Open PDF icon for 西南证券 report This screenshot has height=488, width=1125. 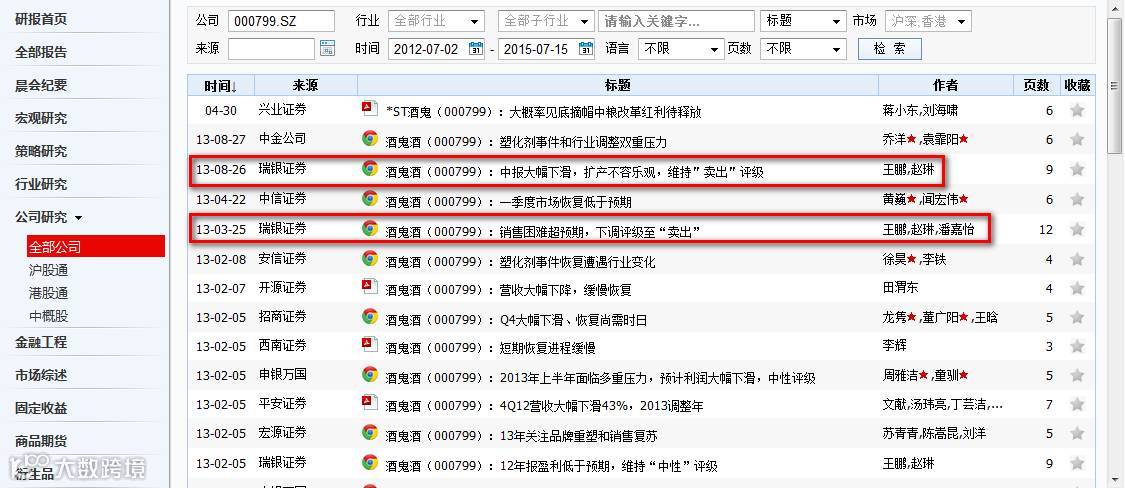[369, 345]
